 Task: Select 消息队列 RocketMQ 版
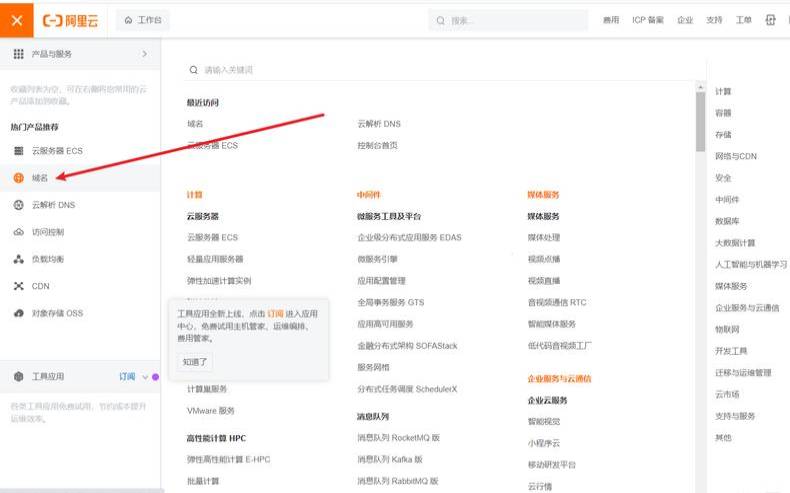pyautogui.click(x=399, y=438)
